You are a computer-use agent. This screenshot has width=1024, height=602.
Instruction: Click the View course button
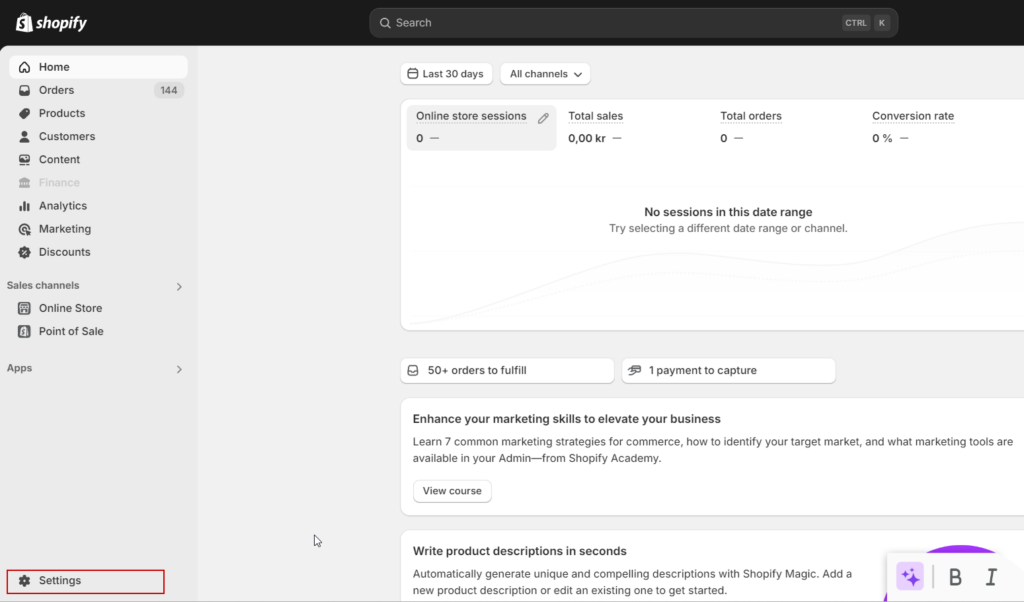[x=452, y=491]
